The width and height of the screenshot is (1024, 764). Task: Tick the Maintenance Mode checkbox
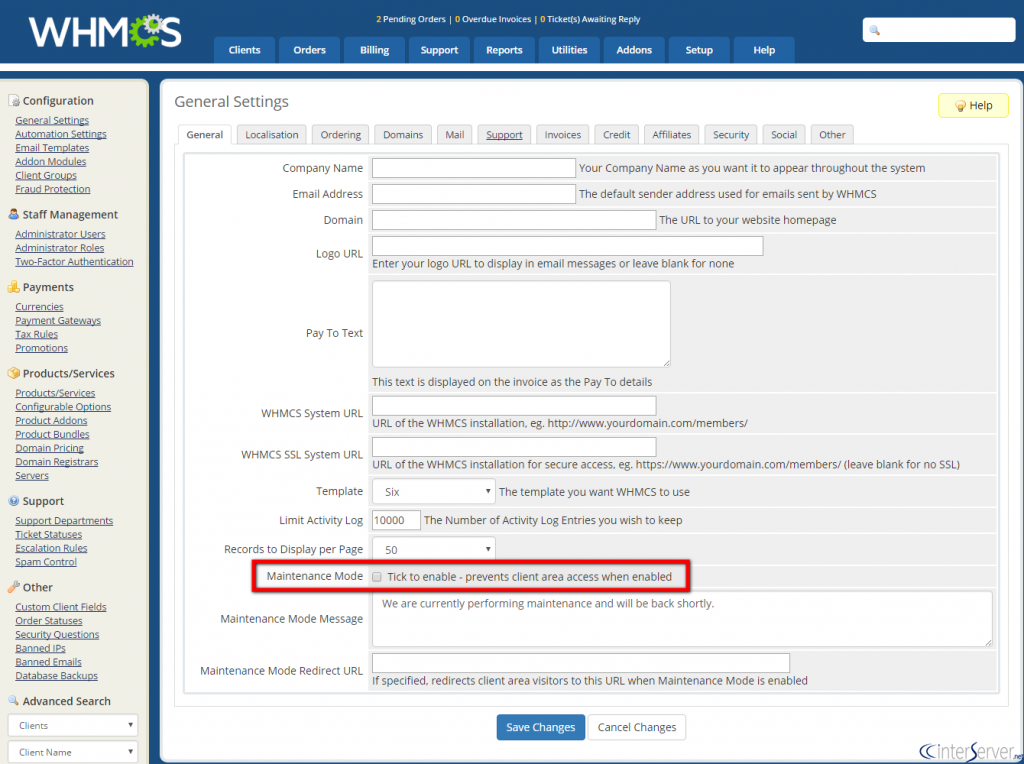(x=377, y=577)
